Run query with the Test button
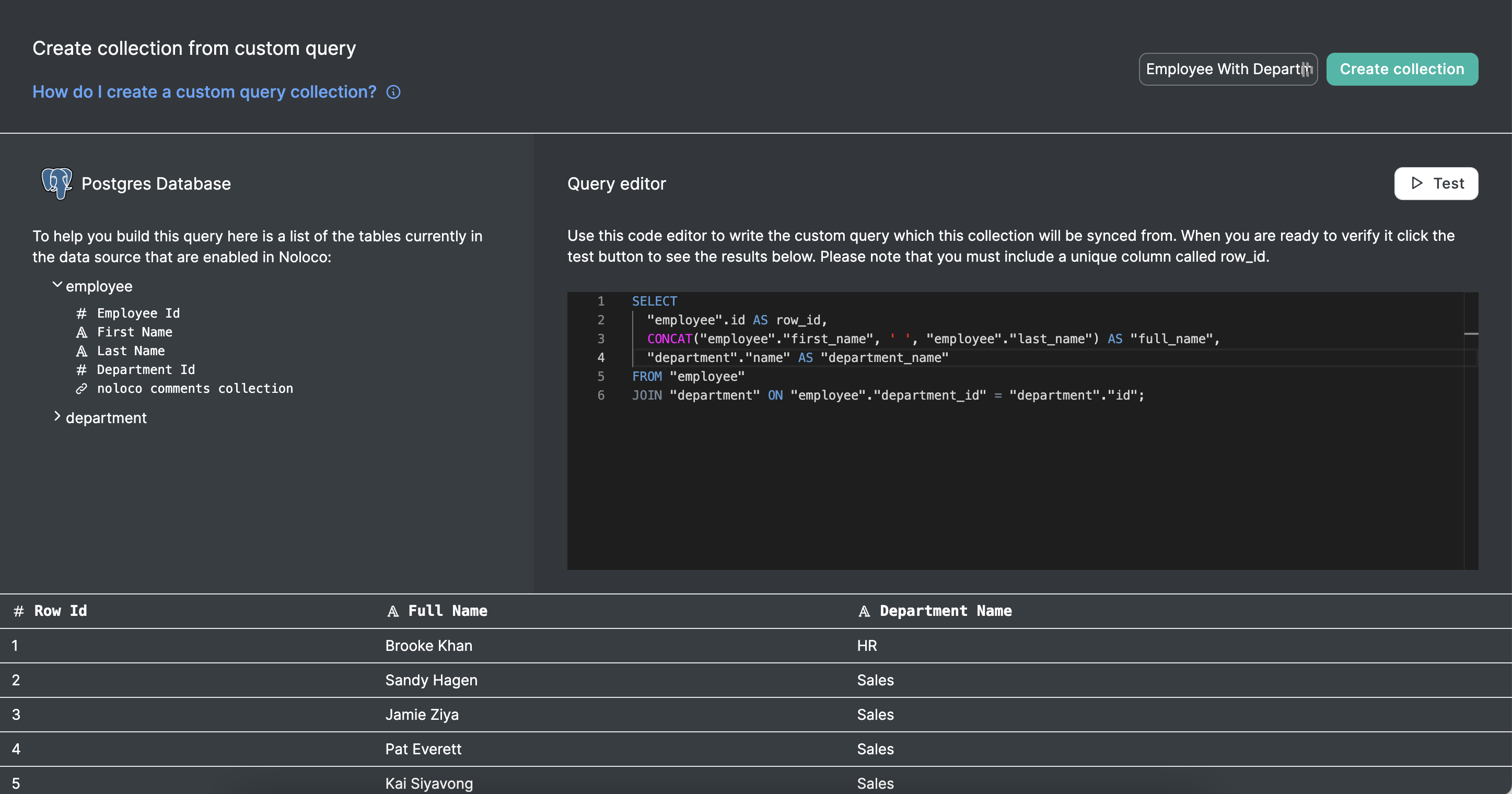 pyautogui.click(x=1436, y=183)
